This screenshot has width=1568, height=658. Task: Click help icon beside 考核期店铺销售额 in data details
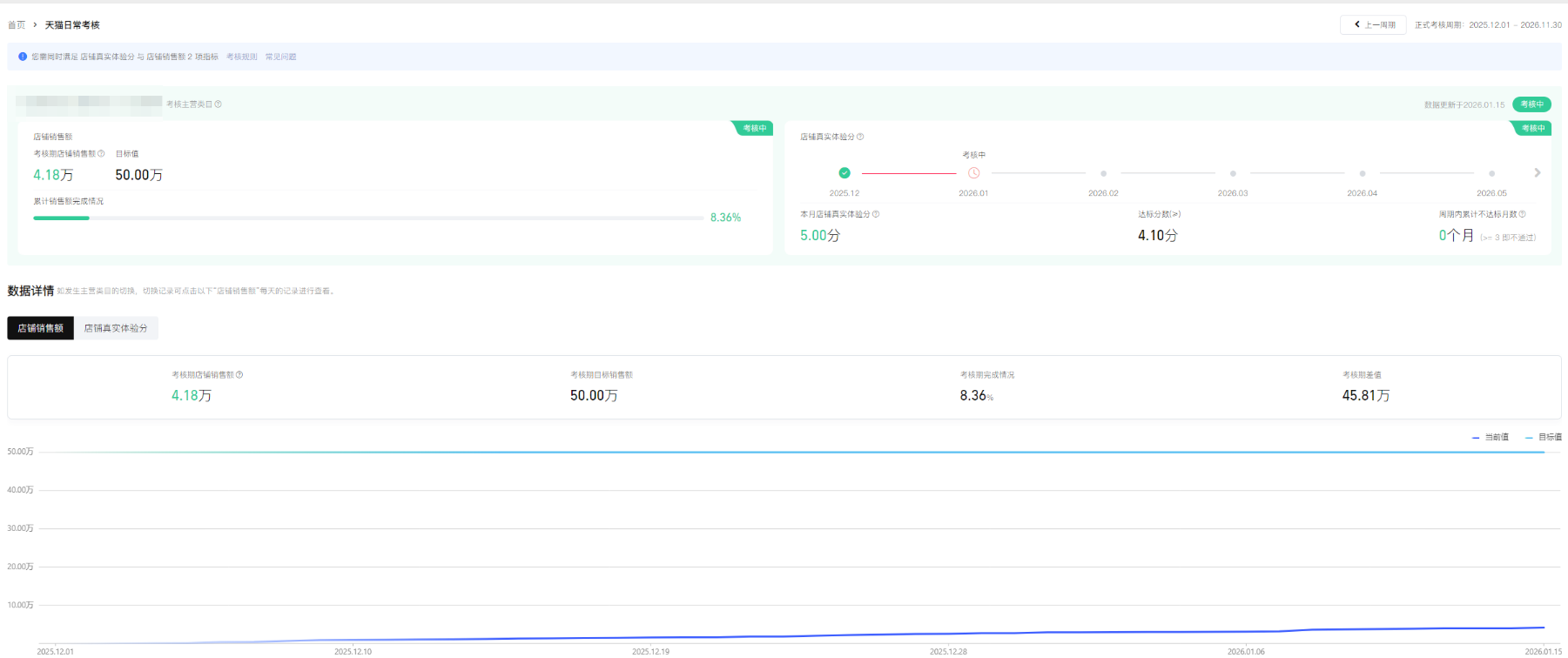coord(239,375)
